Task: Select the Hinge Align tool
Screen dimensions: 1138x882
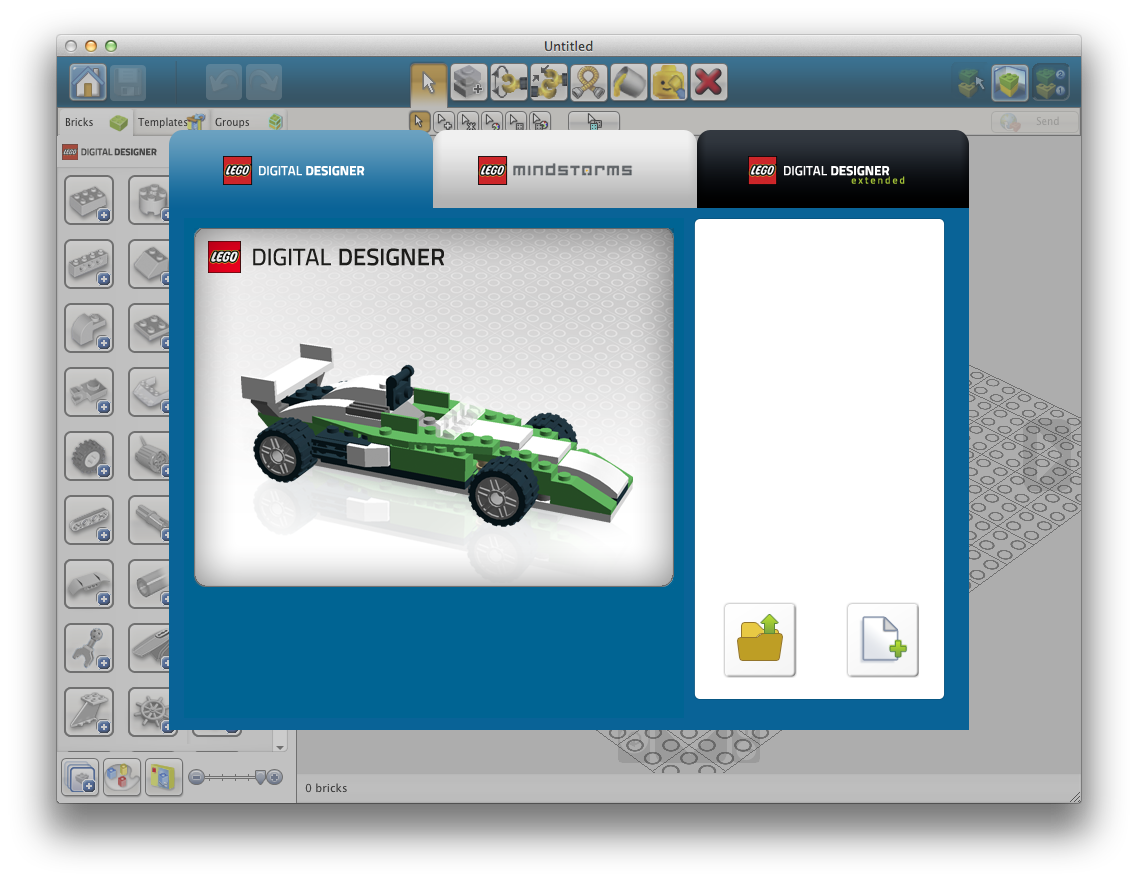Action: pyautogui.click(x=549, y=81)
